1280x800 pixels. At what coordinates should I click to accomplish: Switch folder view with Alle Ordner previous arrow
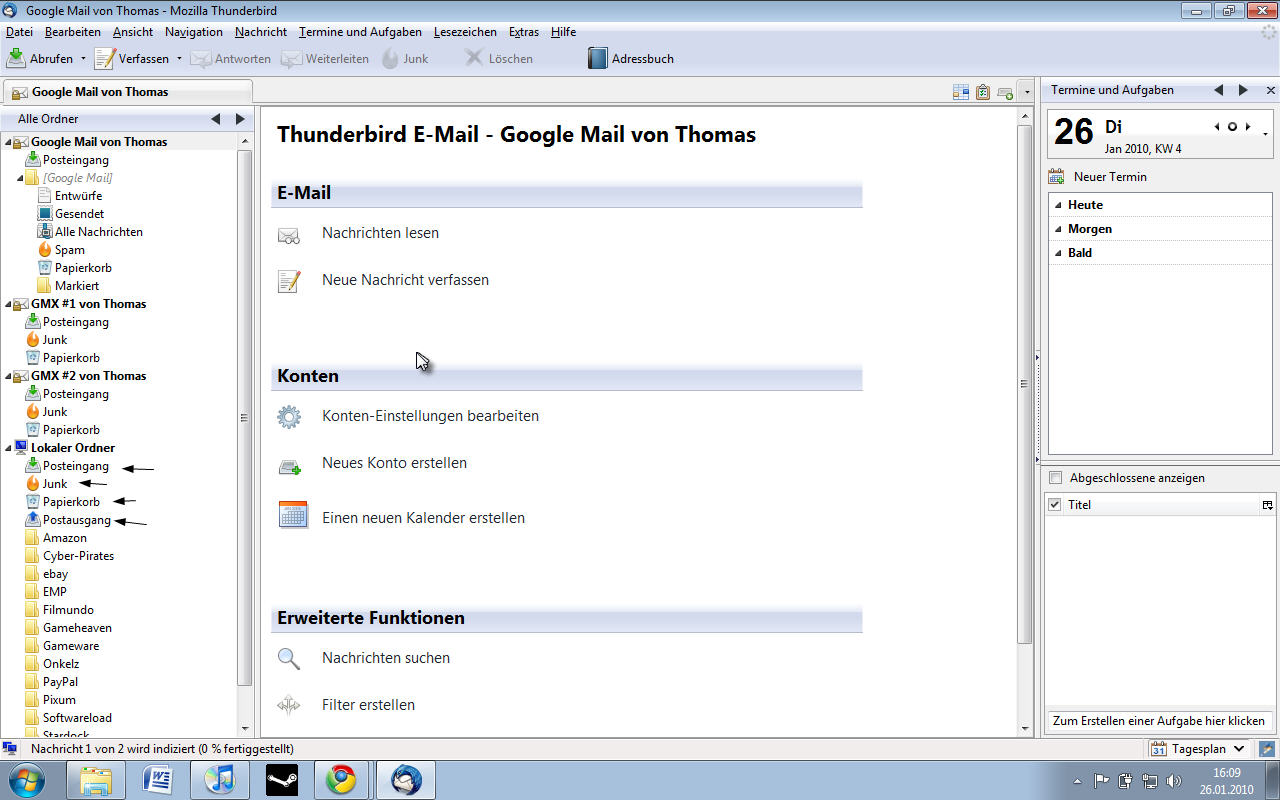tap(216, 119)
